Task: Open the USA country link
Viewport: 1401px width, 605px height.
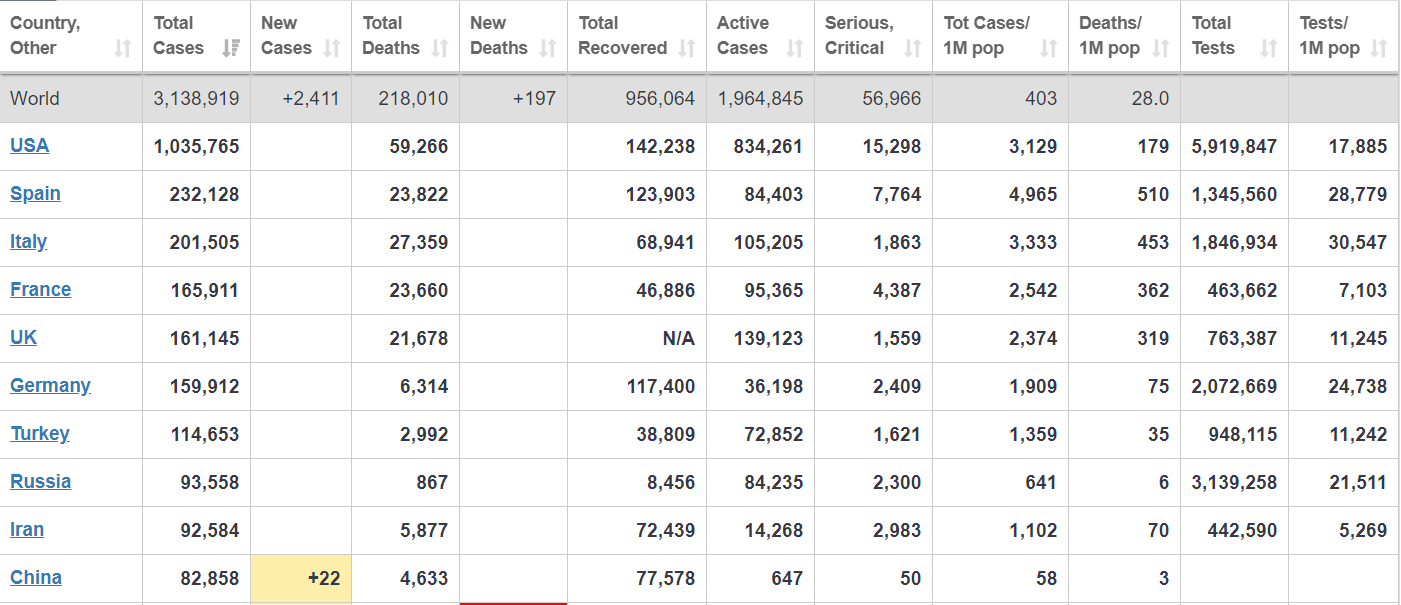Action: [29, 145]
